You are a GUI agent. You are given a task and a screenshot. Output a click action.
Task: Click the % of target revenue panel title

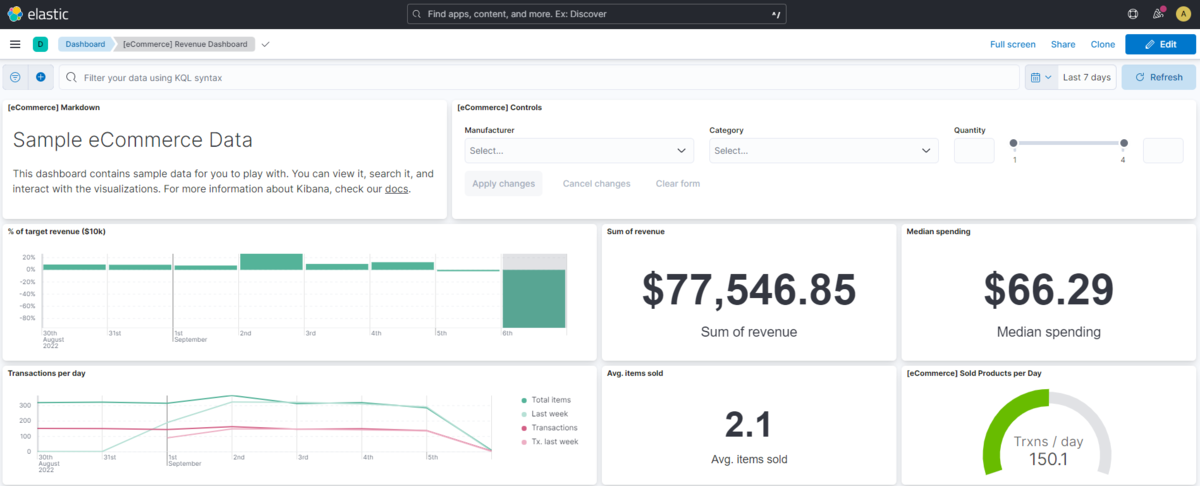57,232
